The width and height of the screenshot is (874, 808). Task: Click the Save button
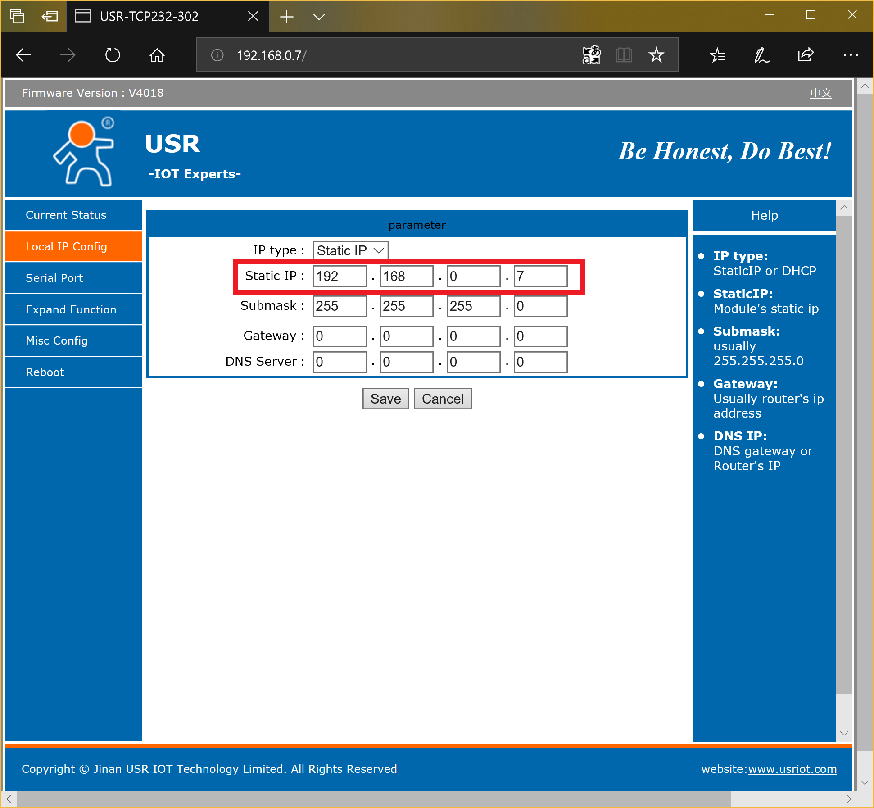[x=385, y=399]
